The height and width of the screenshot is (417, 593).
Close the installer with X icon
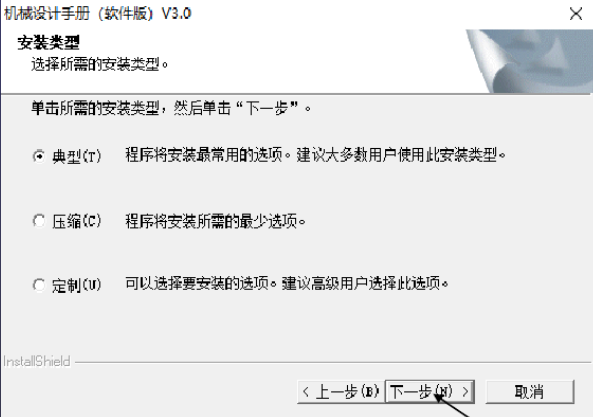coord(576,14)
